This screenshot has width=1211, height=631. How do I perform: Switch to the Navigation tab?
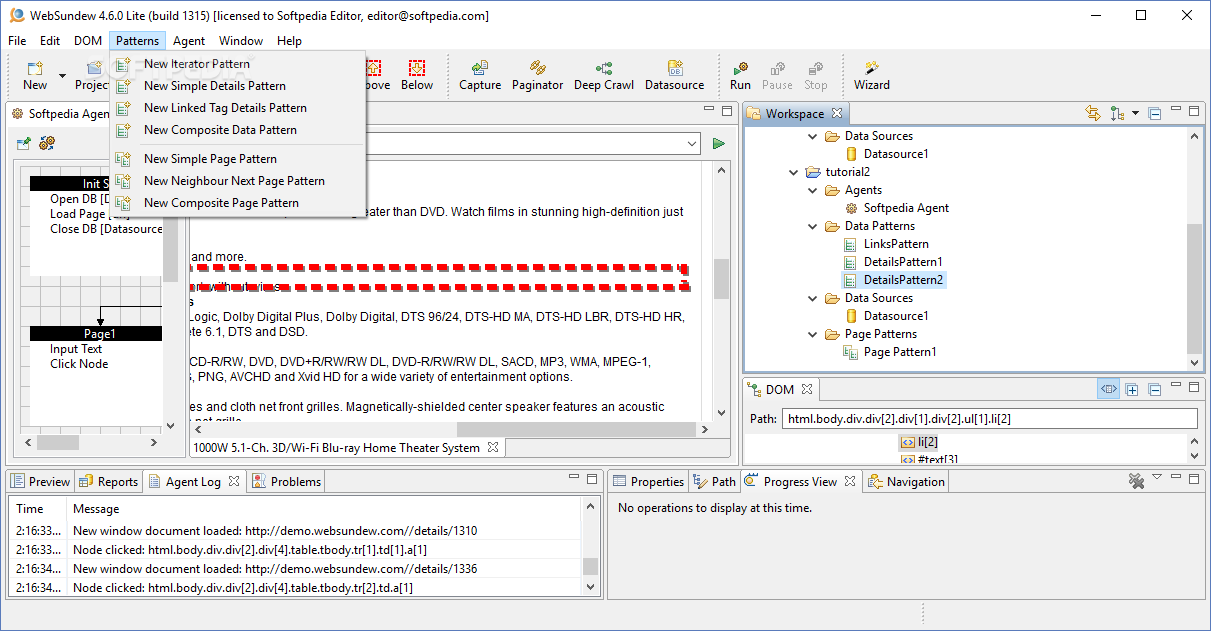click(x=906, y=481)
